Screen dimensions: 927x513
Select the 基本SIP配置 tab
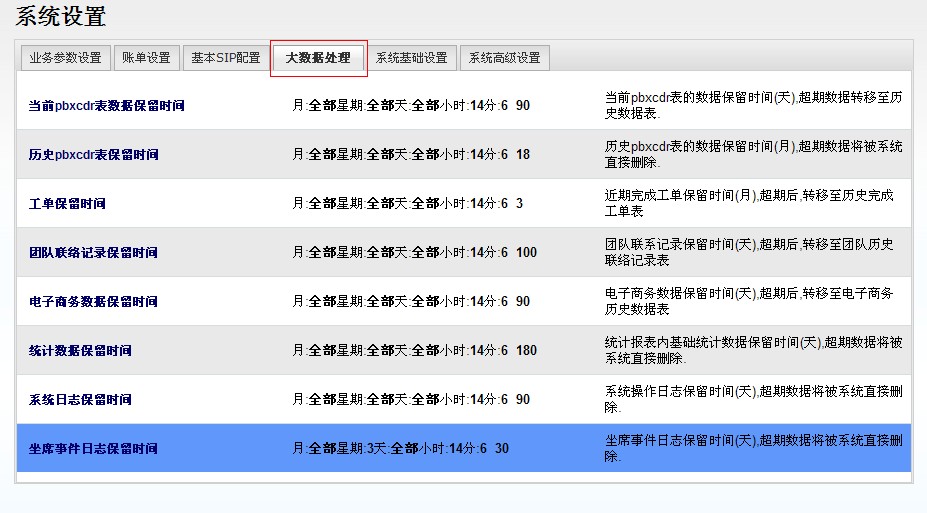coord(225,58)
